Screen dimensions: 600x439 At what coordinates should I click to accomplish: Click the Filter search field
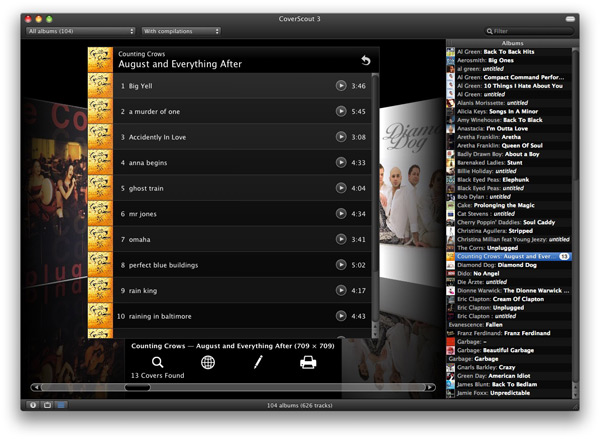pos(530,31)
